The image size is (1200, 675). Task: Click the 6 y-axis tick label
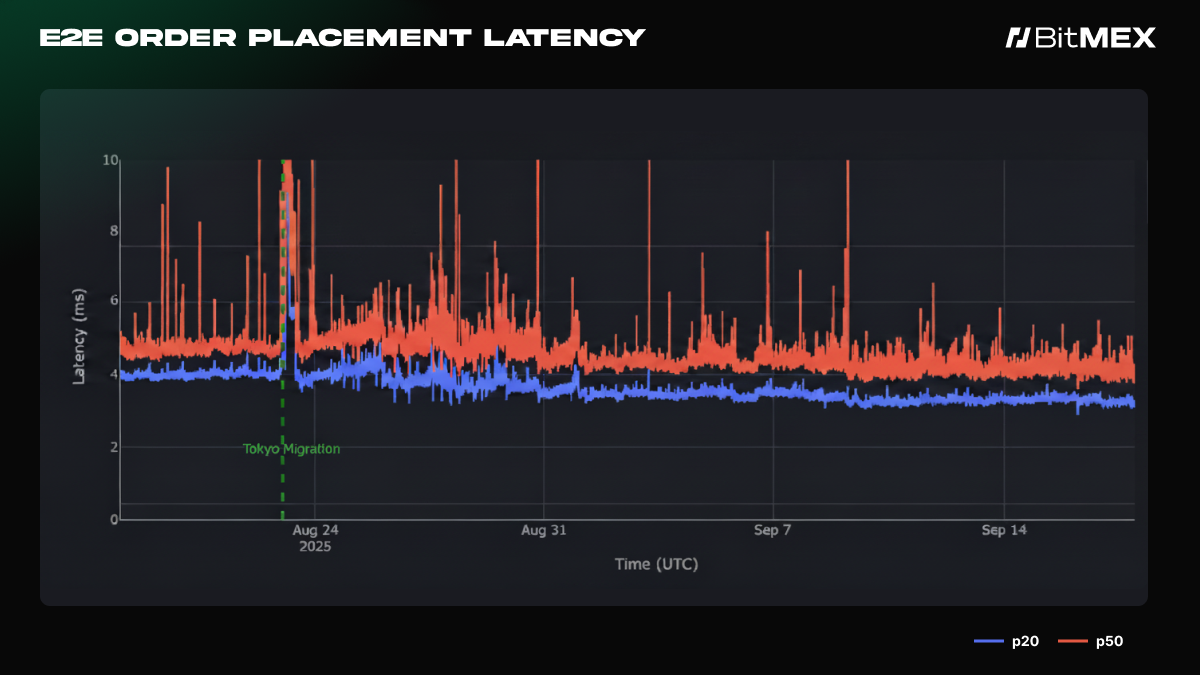pos(114,301)
